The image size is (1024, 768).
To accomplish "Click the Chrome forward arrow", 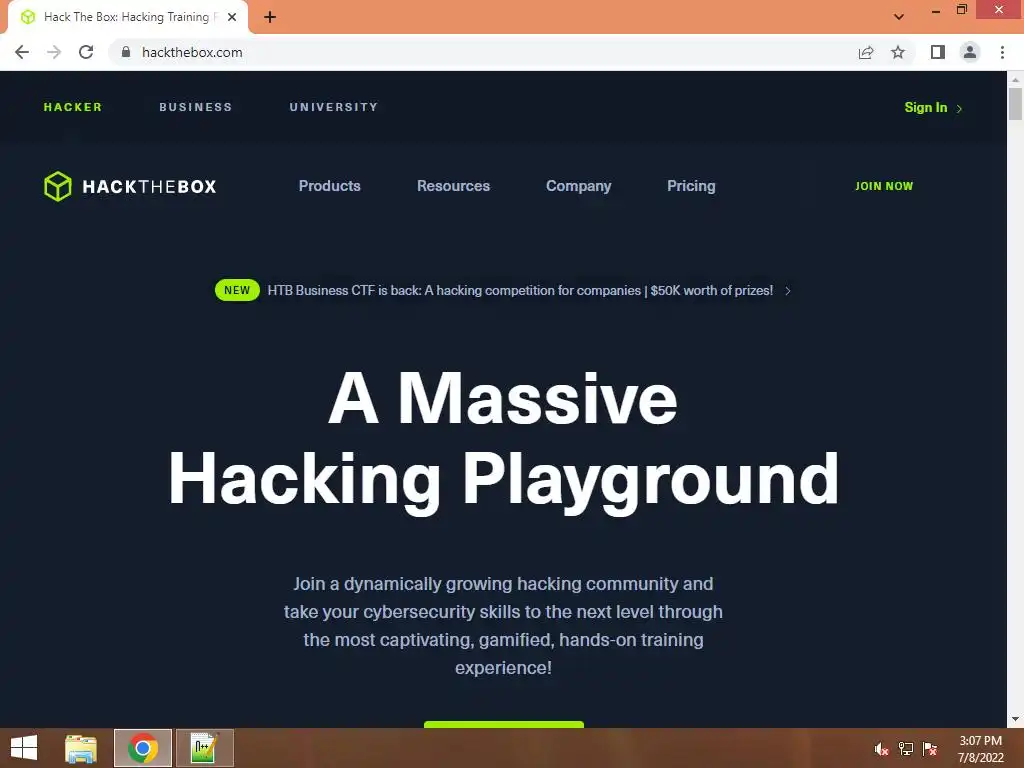I will click(54, 52).
